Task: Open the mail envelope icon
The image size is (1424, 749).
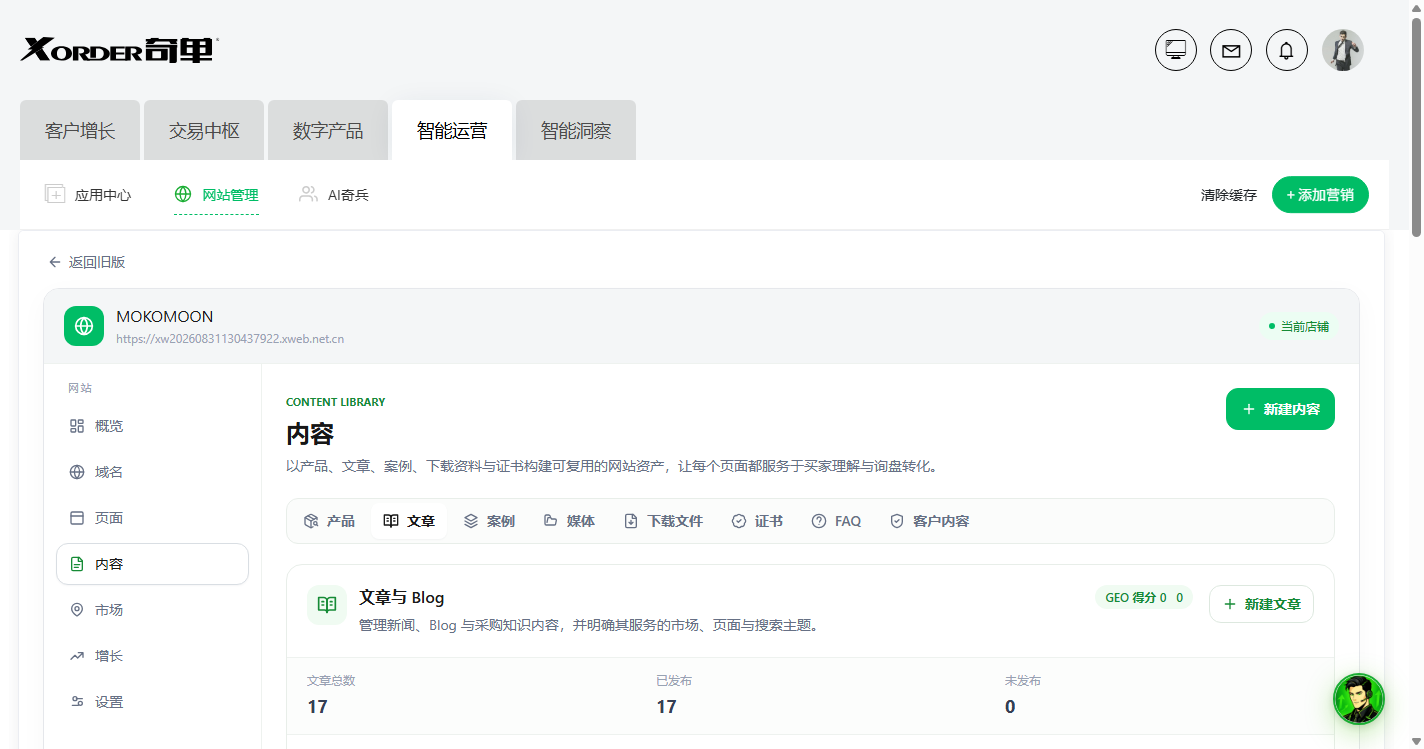Action: [1231, 50]
